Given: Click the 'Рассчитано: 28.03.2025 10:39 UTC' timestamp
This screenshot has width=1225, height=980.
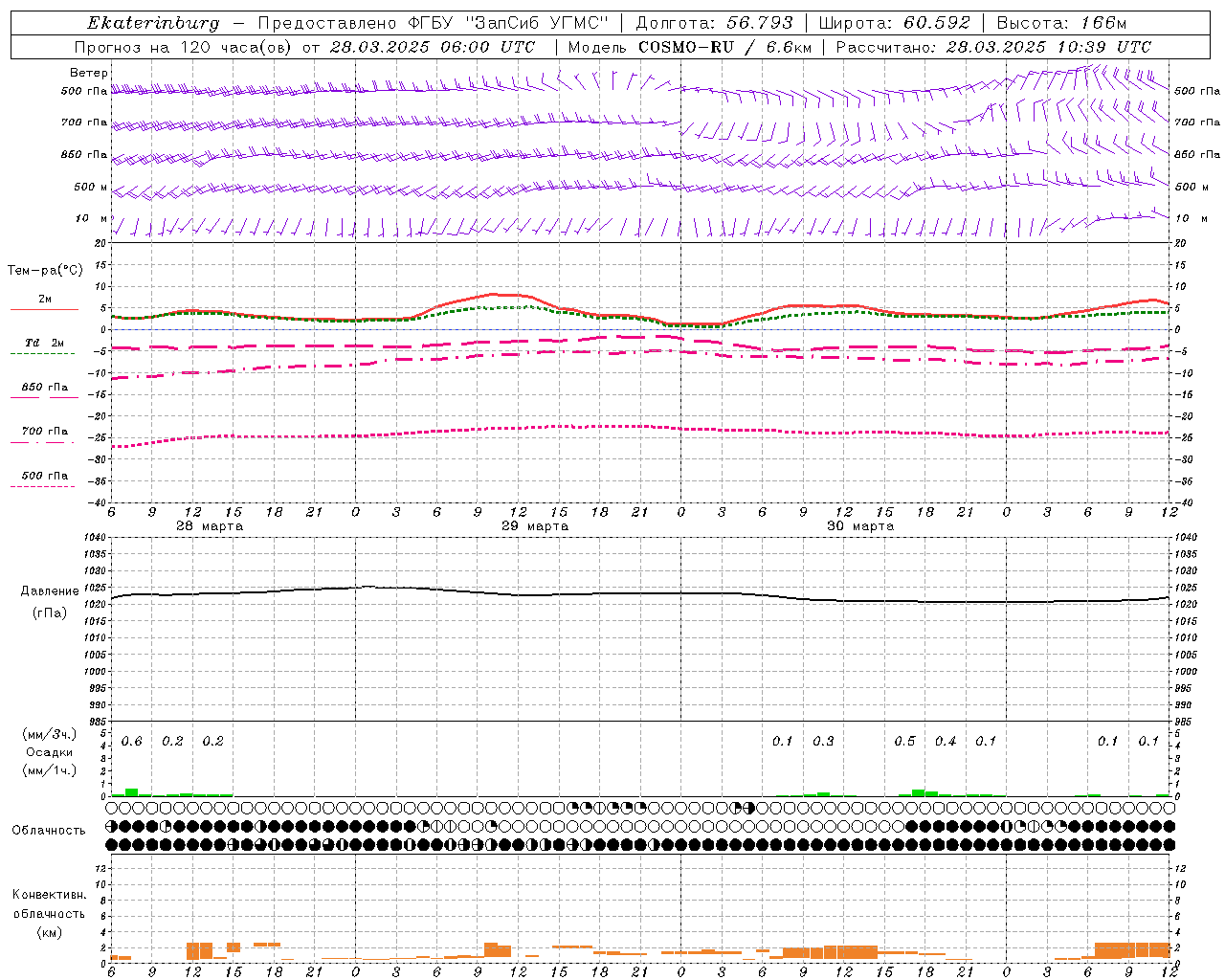Looking at the screenshot, I should [x=993, y=47].
